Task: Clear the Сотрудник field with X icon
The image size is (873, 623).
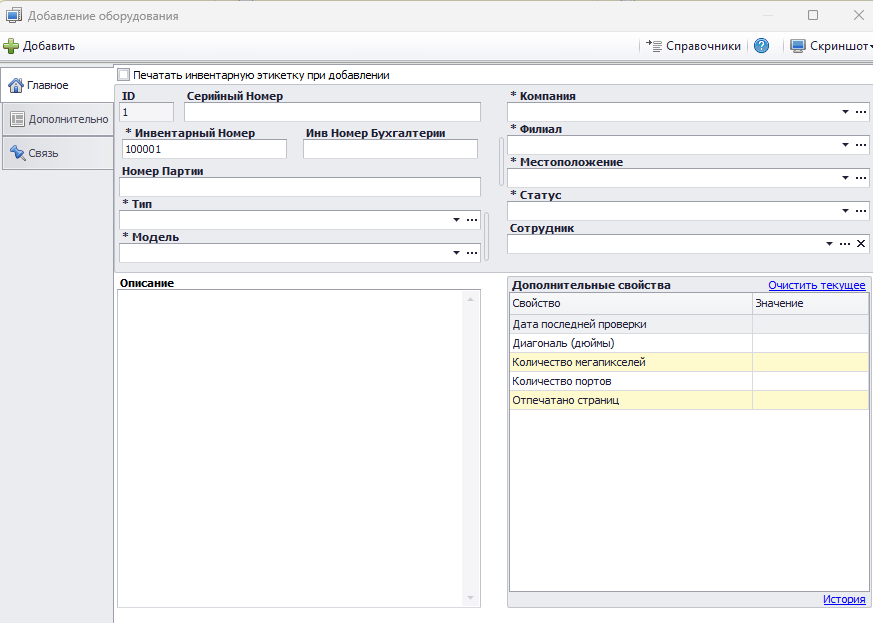Action: tap(861, 244)
